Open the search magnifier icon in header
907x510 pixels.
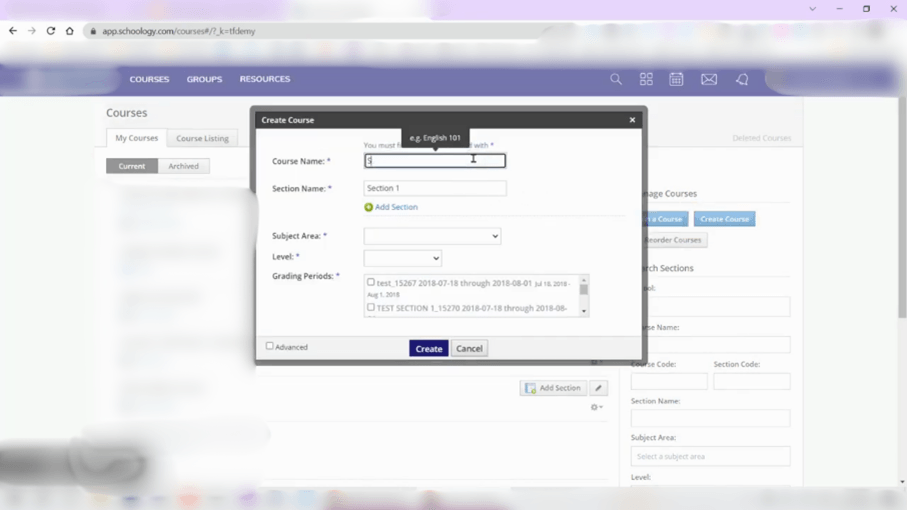click(x=615, y=79)
